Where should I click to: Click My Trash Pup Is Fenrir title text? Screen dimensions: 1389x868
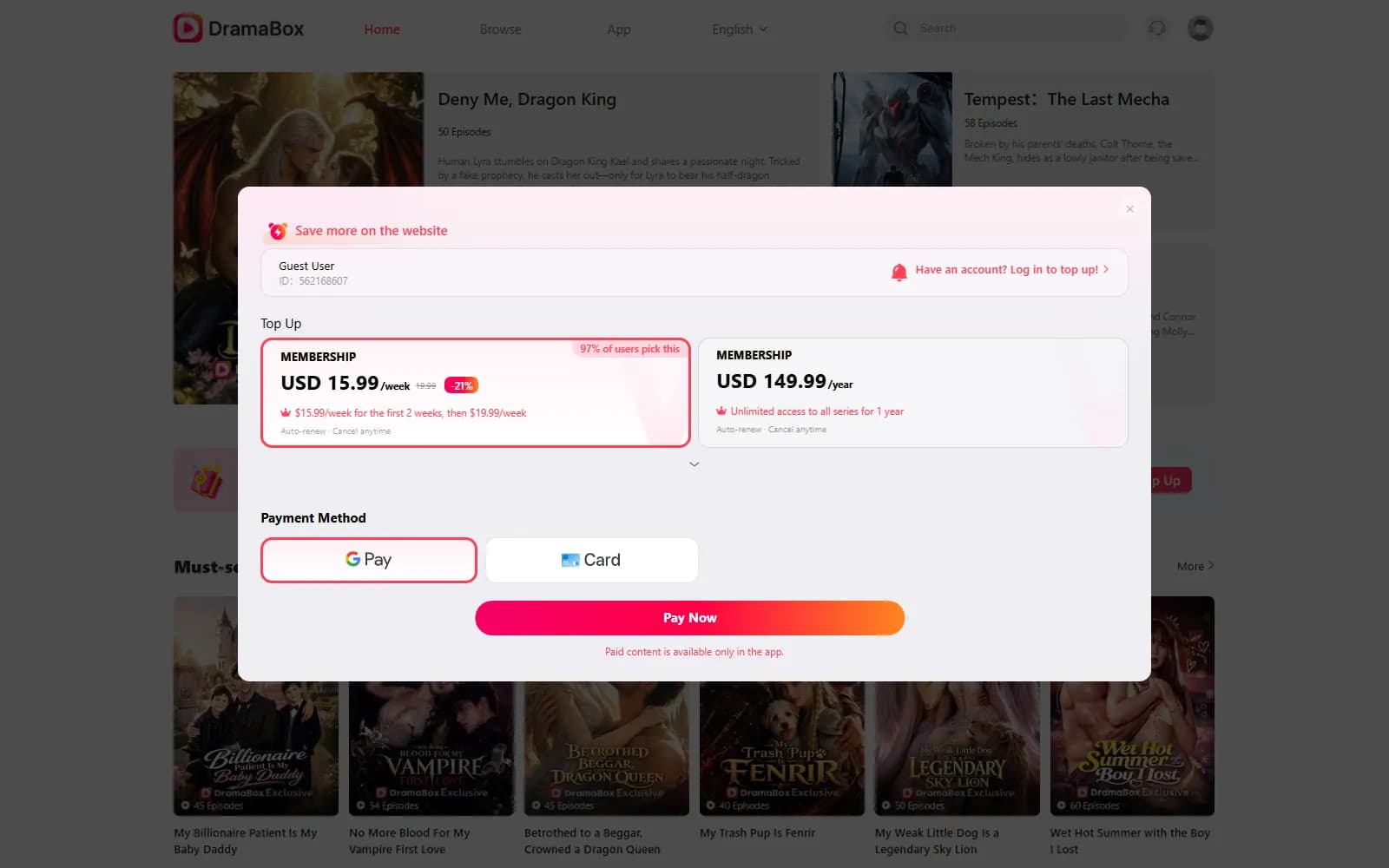757,832
